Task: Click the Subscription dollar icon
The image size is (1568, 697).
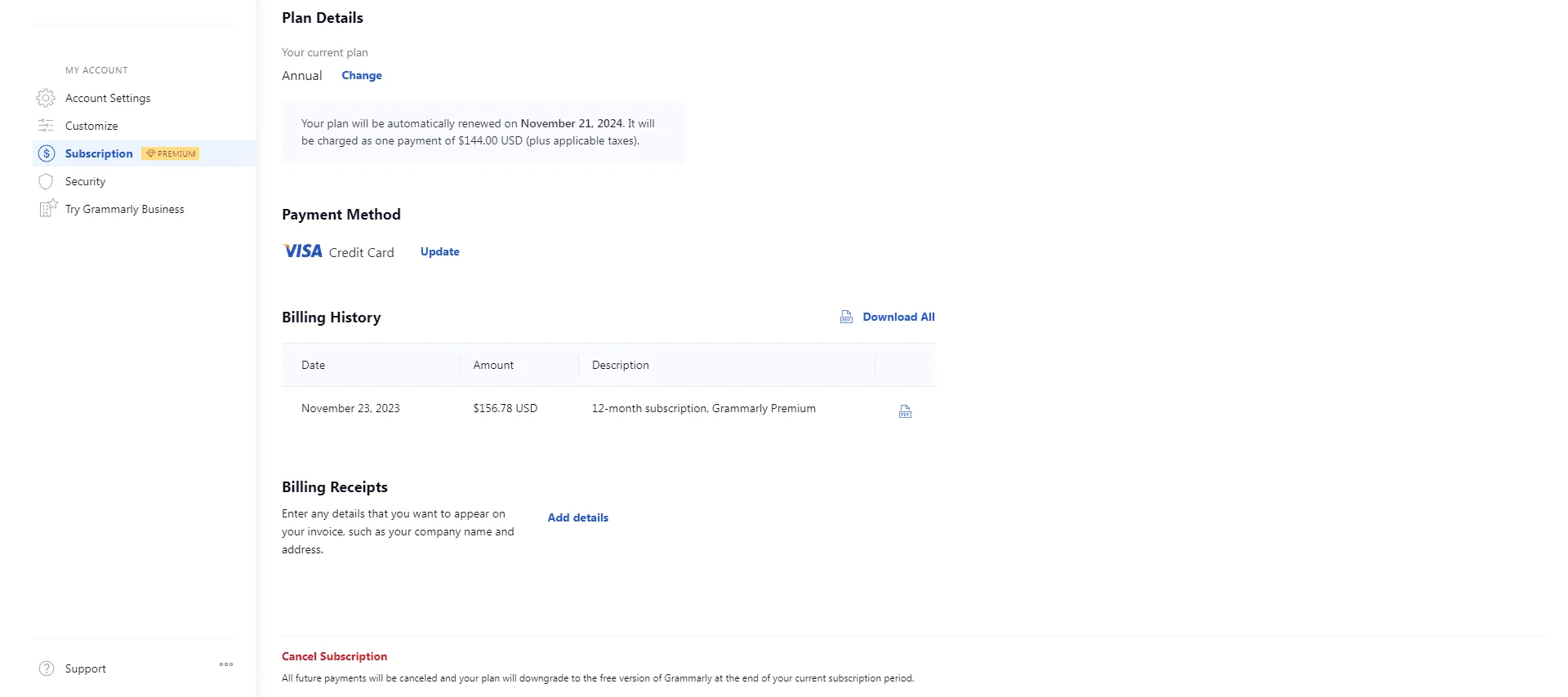Action: pos(47,153)
